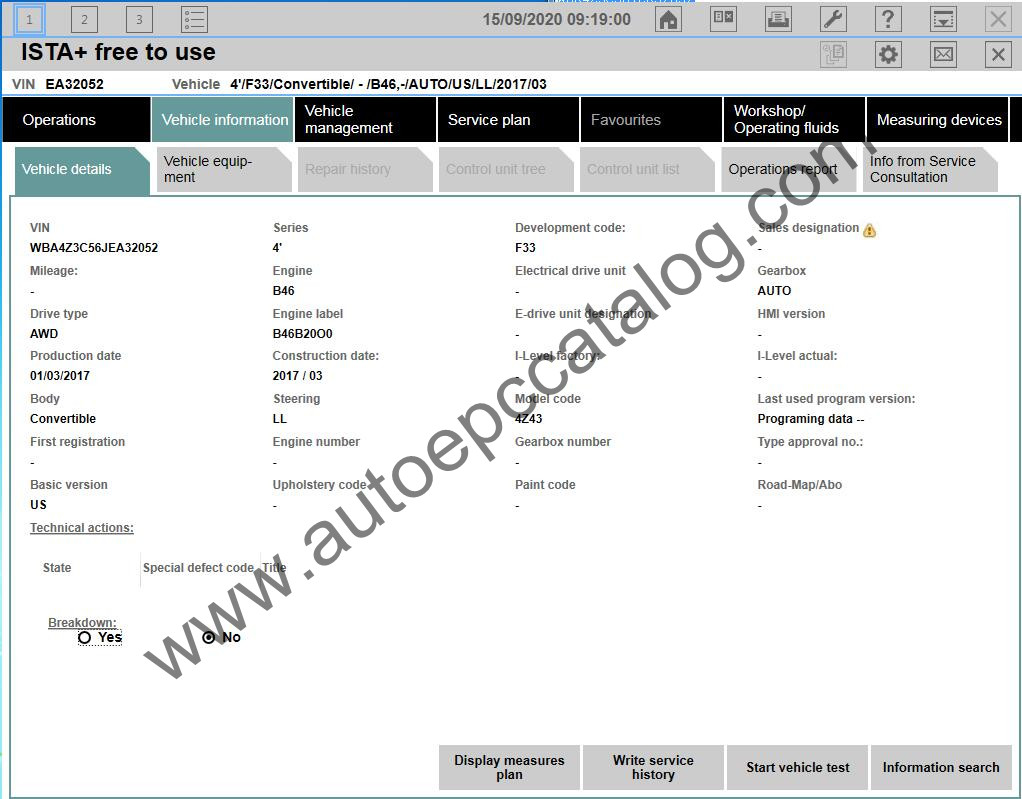The height and width of the screenshot is (799, 1022).
Task: Open help with the question mark icon
Action: click(887, 19)
